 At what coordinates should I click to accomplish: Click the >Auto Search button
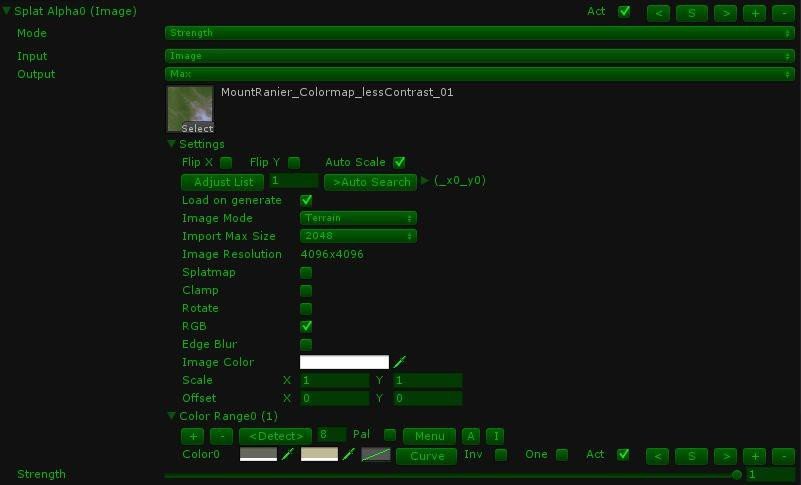pos(370,182)
